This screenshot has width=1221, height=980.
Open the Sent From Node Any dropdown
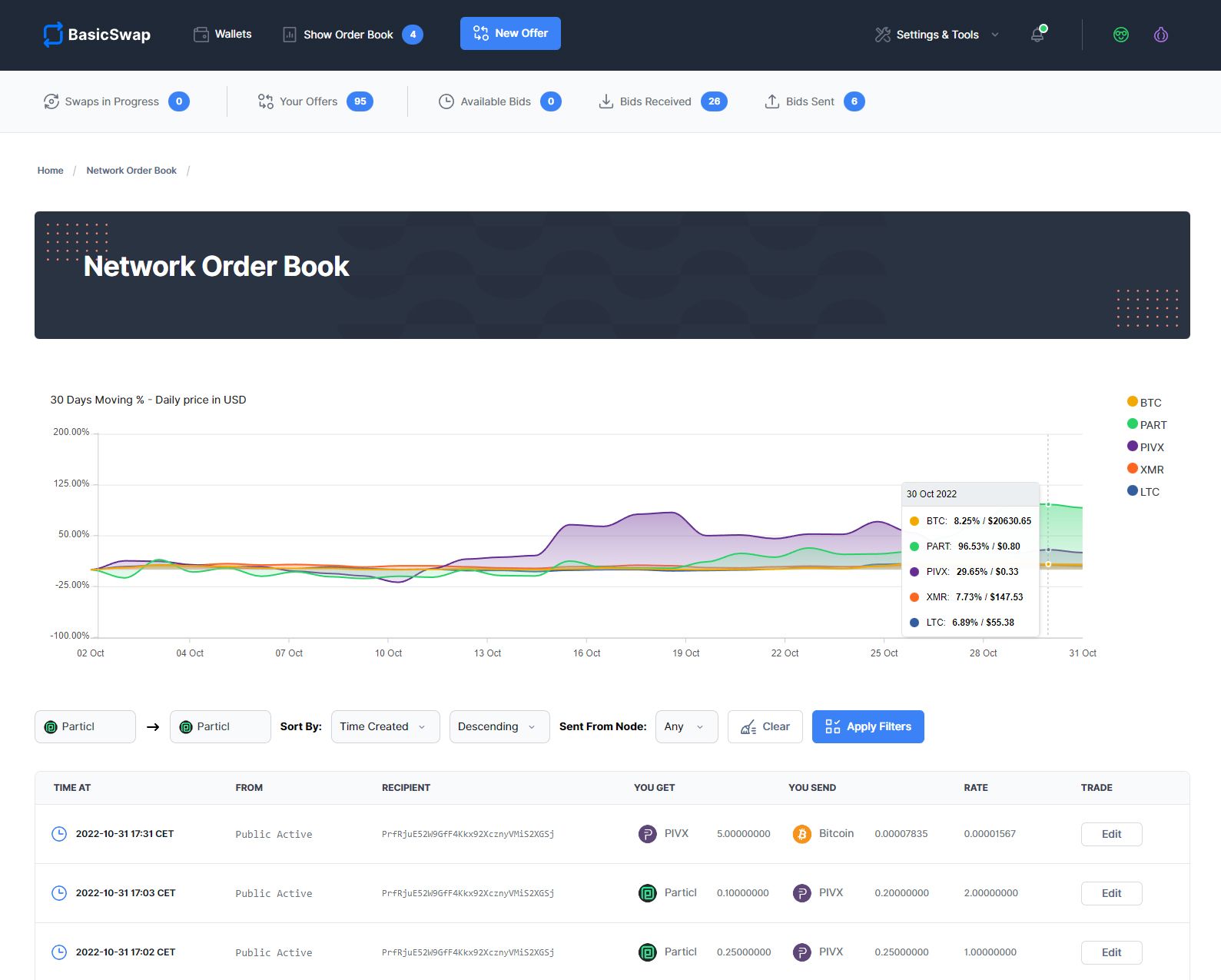(687, 726)
